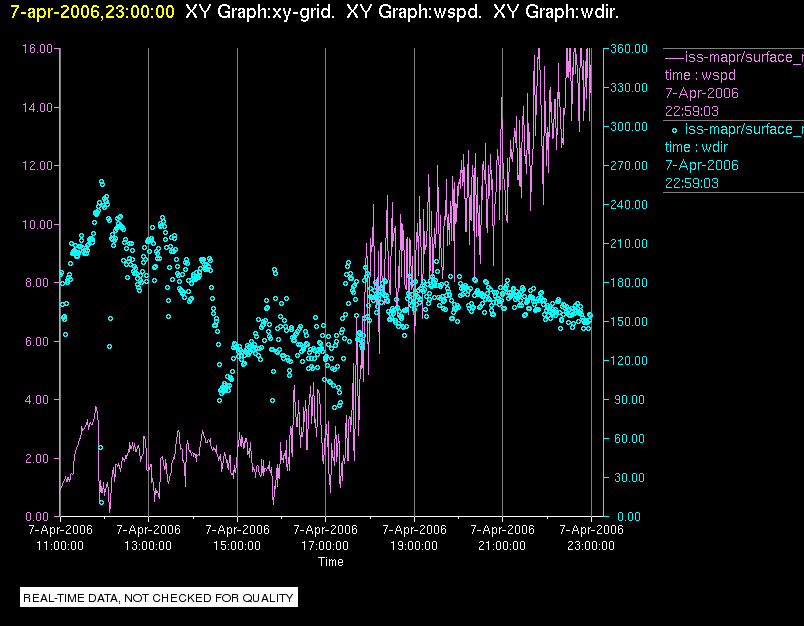The width and height of the screenshot is (804, 626).
Task: Click the 30.00 wind direction axis label
Action: pos(629,477)
